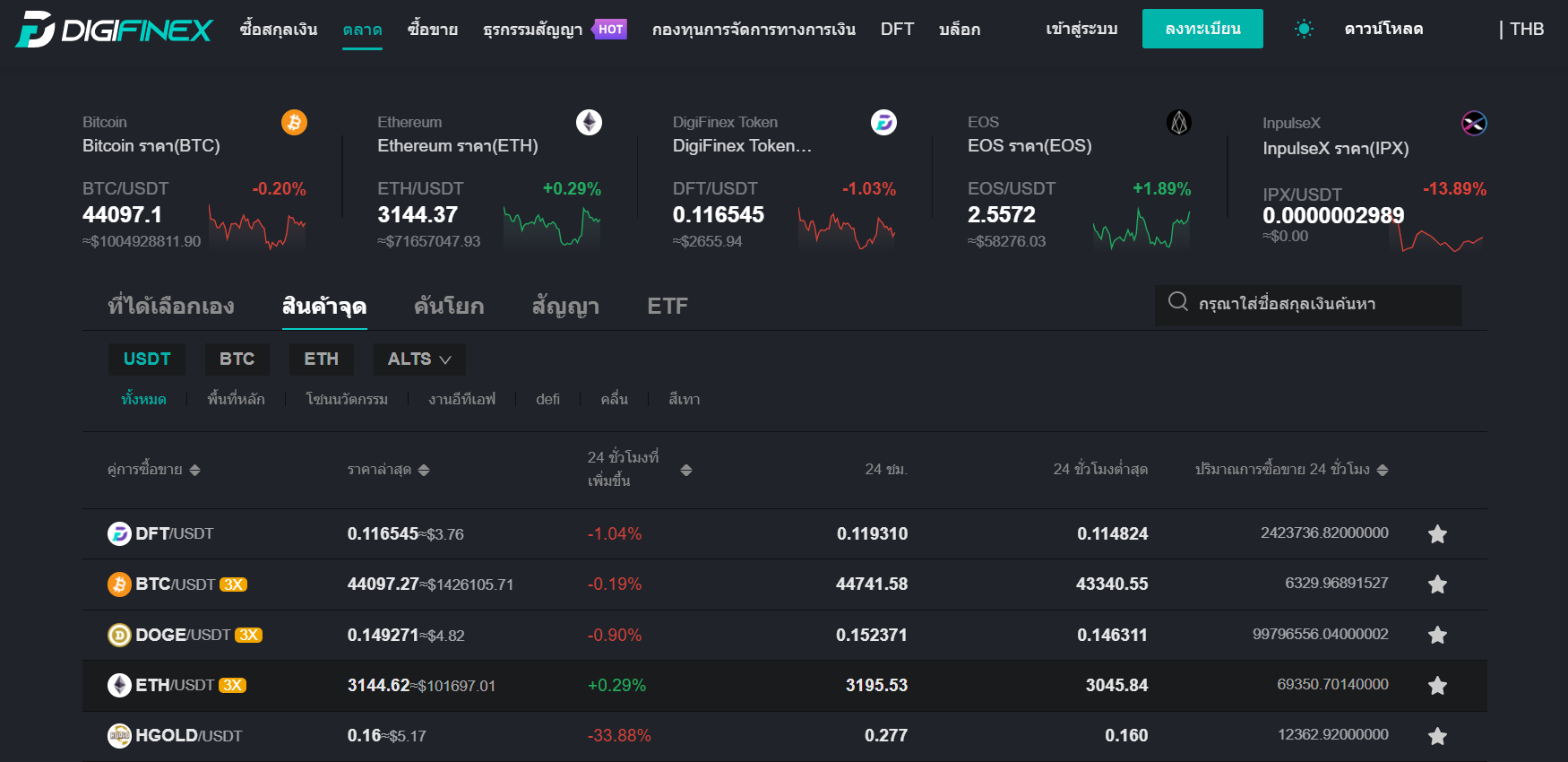This screenshot has height=762, width=1568.
Task: Select the defi category filter
Action: [x=547, y=399]
